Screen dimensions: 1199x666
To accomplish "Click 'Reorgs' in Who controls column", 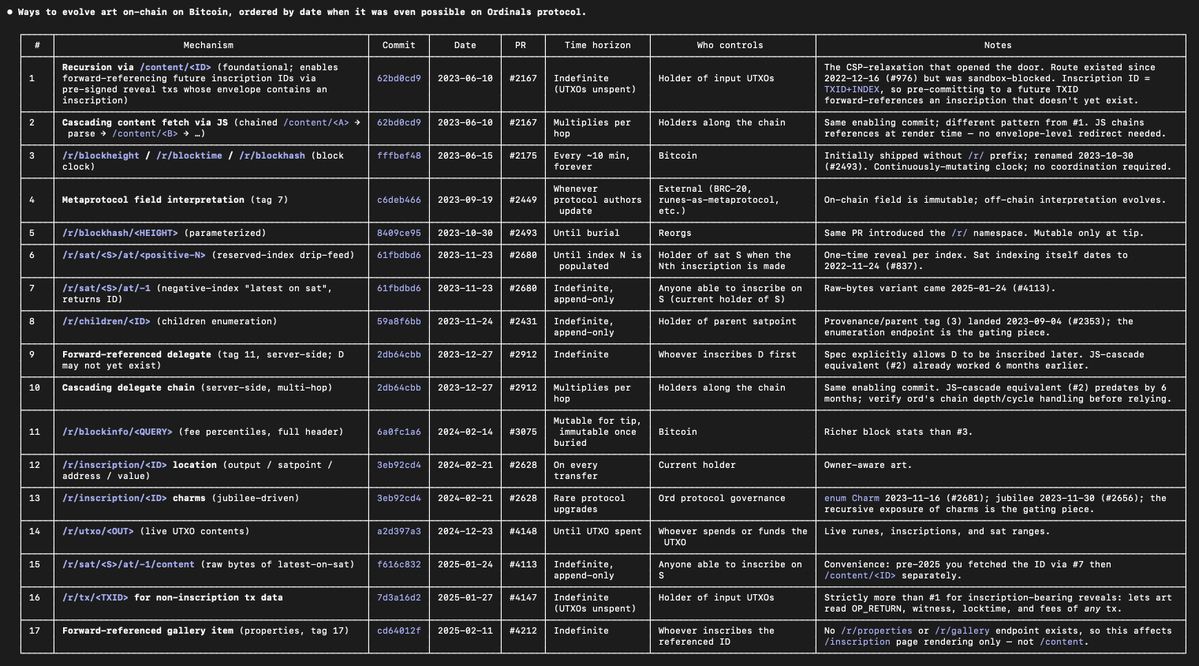I will [x=674, y=233].
